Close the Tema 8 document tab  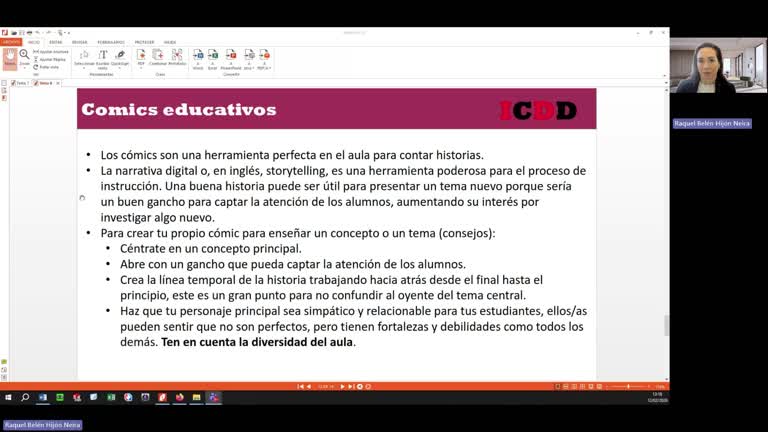pos(58,83)
